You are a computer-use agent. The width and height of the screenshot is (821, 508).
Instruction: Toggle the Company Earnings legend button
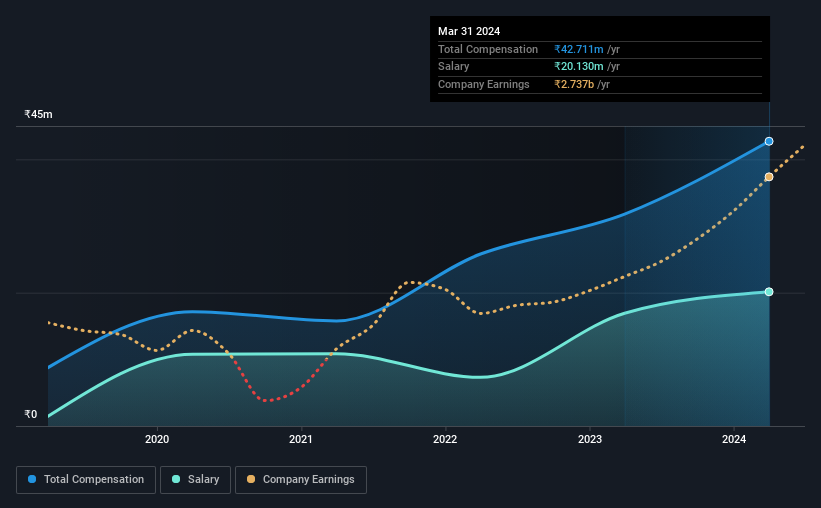pos(301,480)
